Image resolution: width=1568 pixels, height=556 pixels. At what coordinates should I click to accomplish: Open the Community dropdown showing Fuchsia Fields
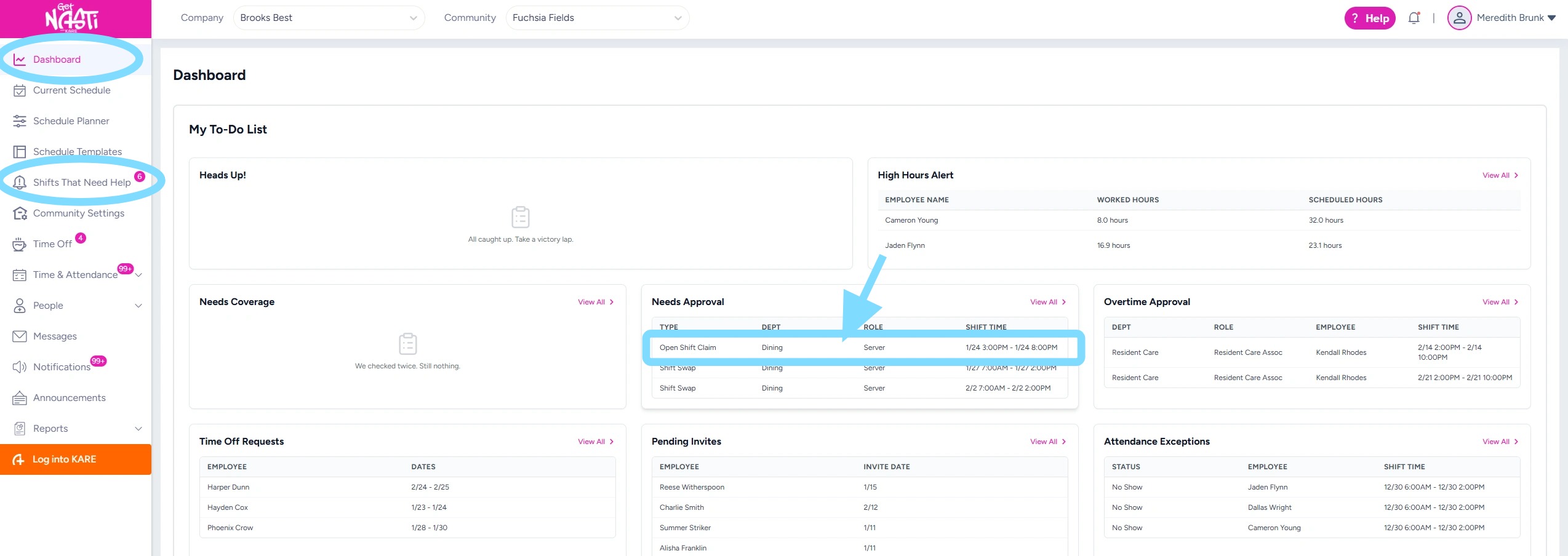tap(597, 18)
